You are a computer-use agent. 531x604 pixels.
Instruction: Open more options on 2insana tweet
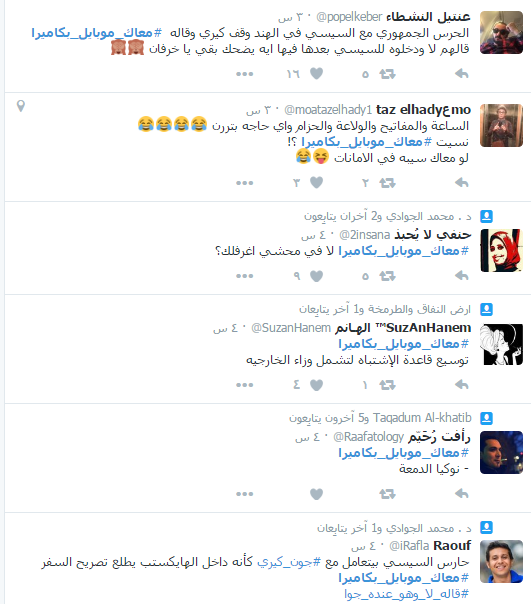click(245, 276)
